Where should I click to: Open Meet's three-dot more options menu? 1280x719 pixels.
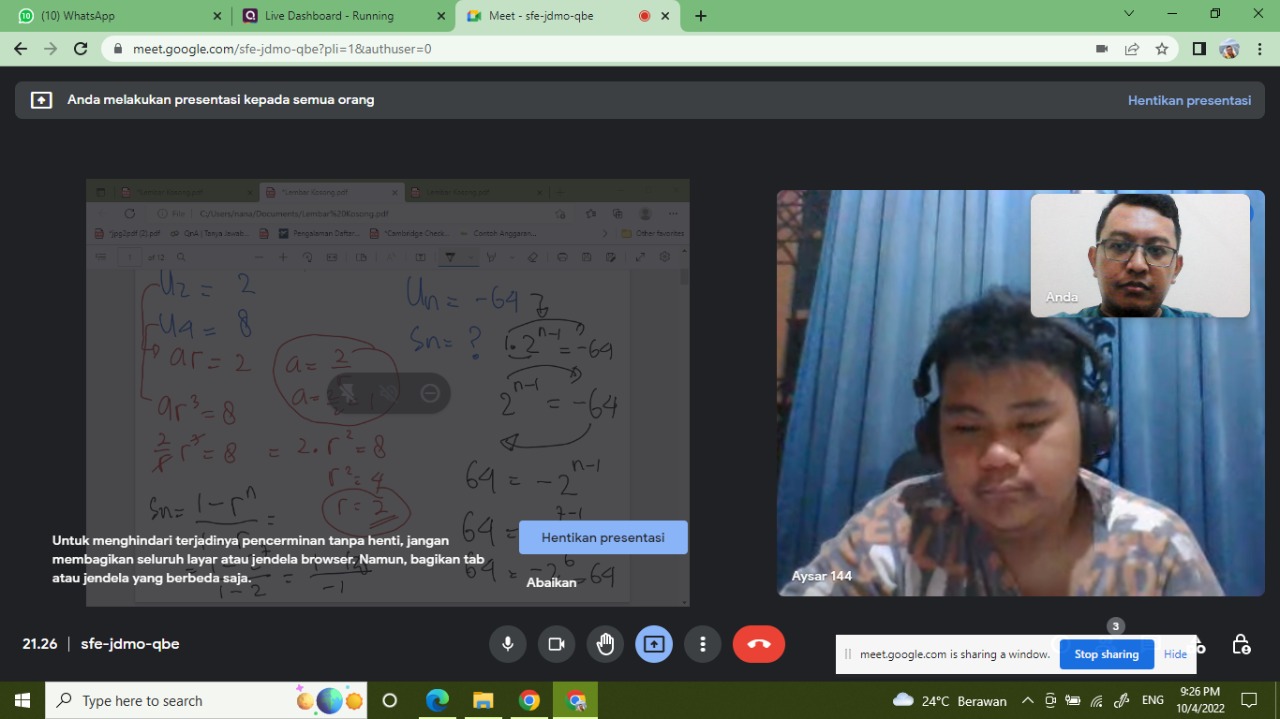coord(703,644)
